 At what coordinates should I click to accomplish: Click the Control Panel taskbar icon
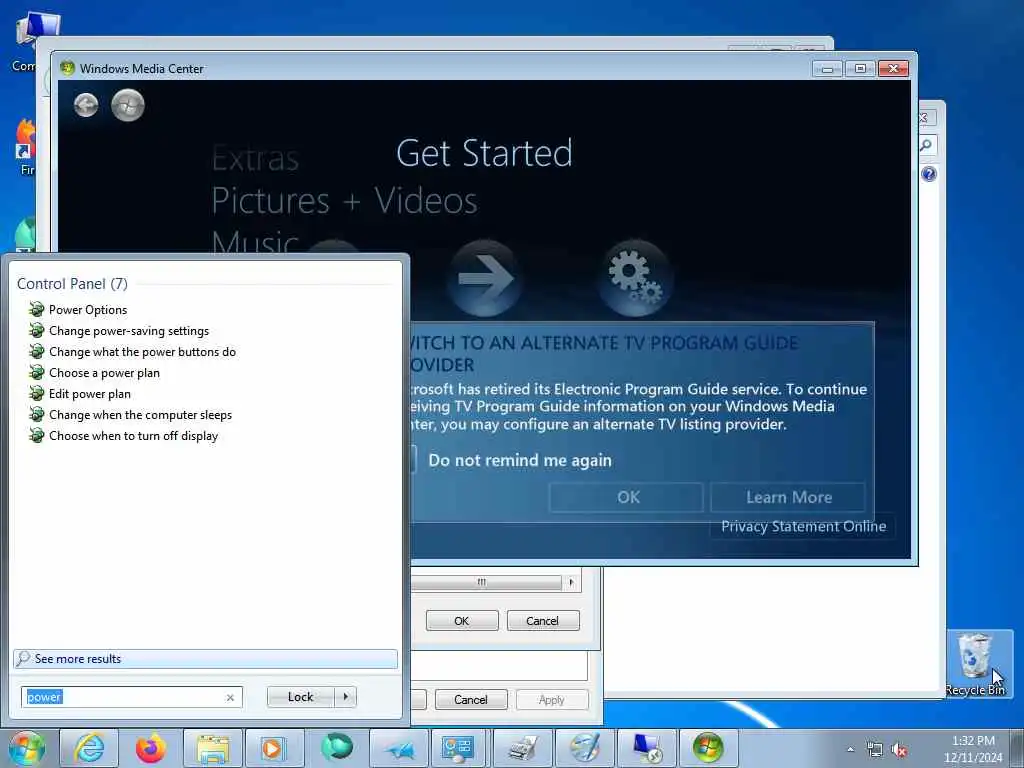pos(460,748)
